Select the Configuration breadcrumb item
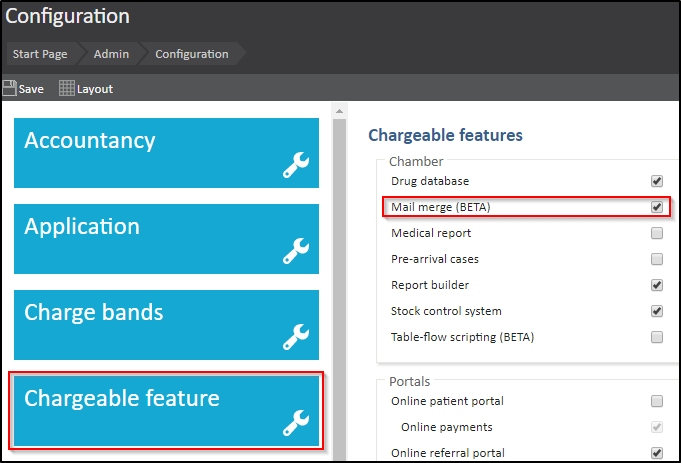681x463 pixels. (191, 54)
